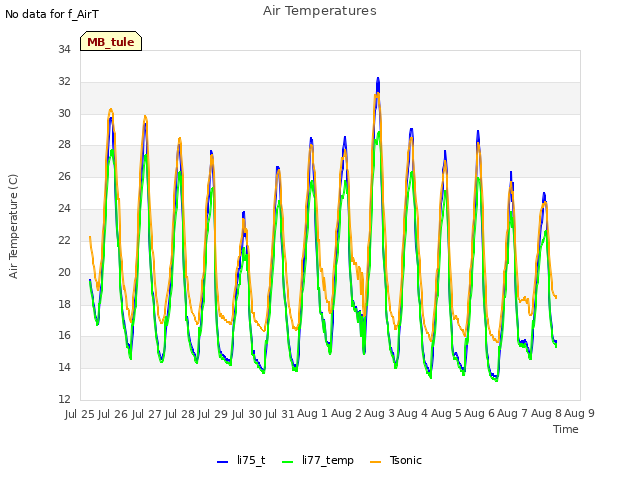Click the 'Aug 8' x-axis tick label

pyautogui.click(x=546, y=413)
